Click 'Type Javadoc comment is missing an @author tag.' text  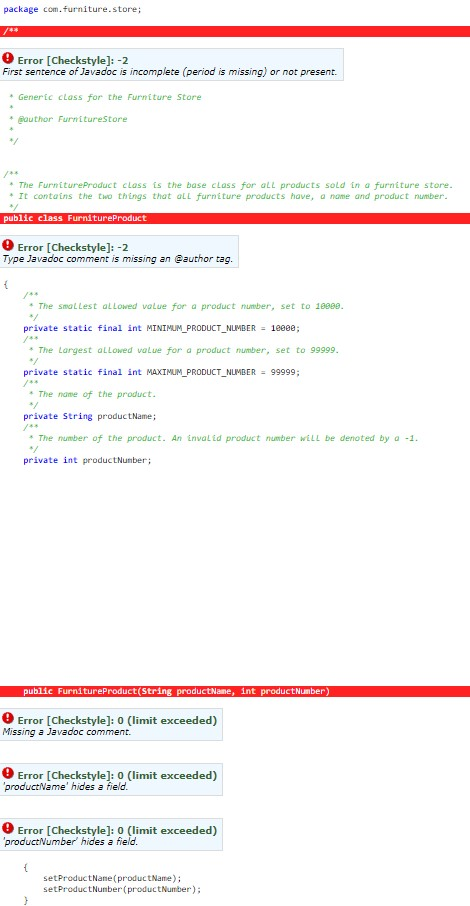pos(117,259)
